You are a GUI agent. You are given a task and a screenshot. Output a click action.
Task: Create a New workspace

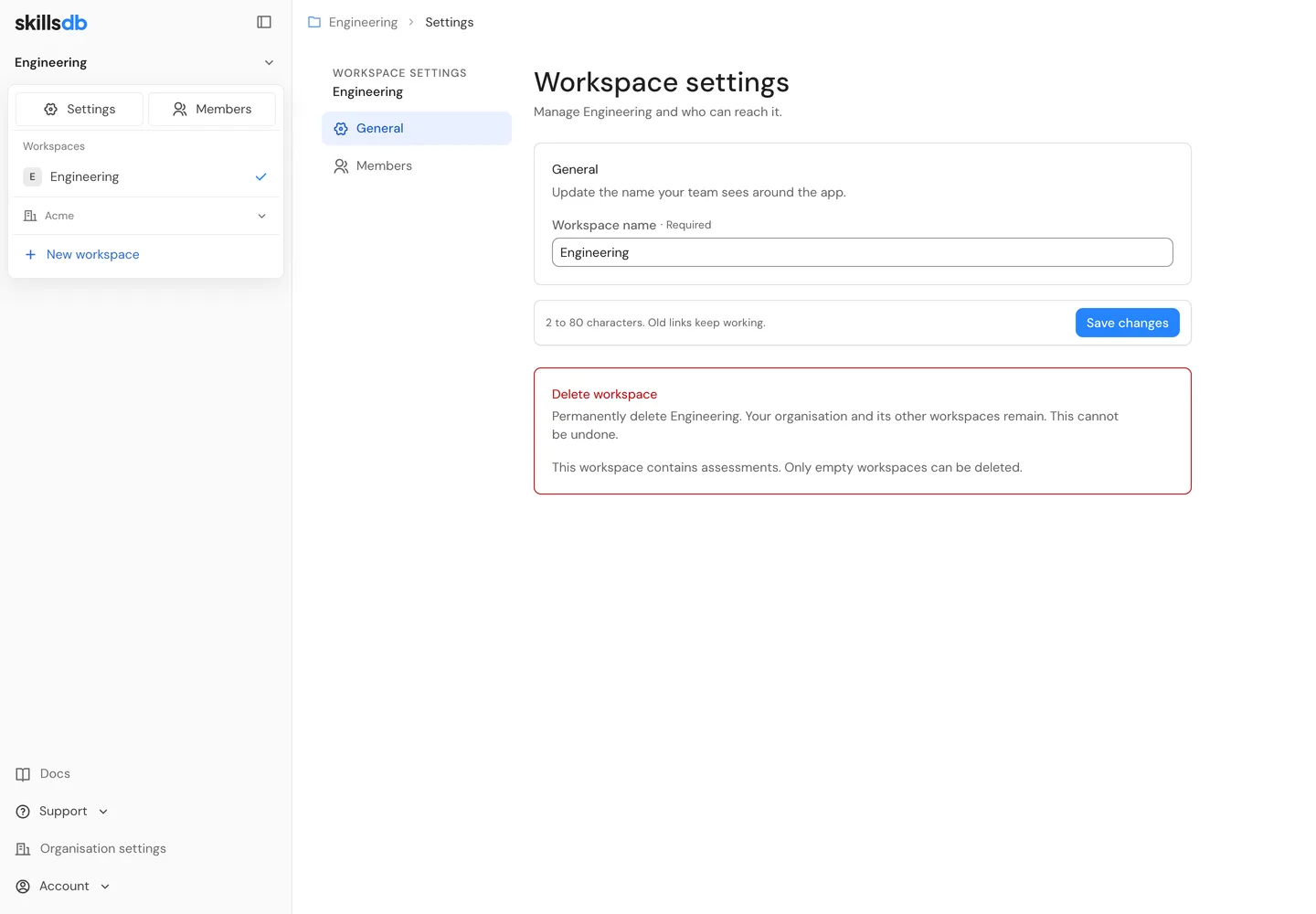[x=145, y=254]
